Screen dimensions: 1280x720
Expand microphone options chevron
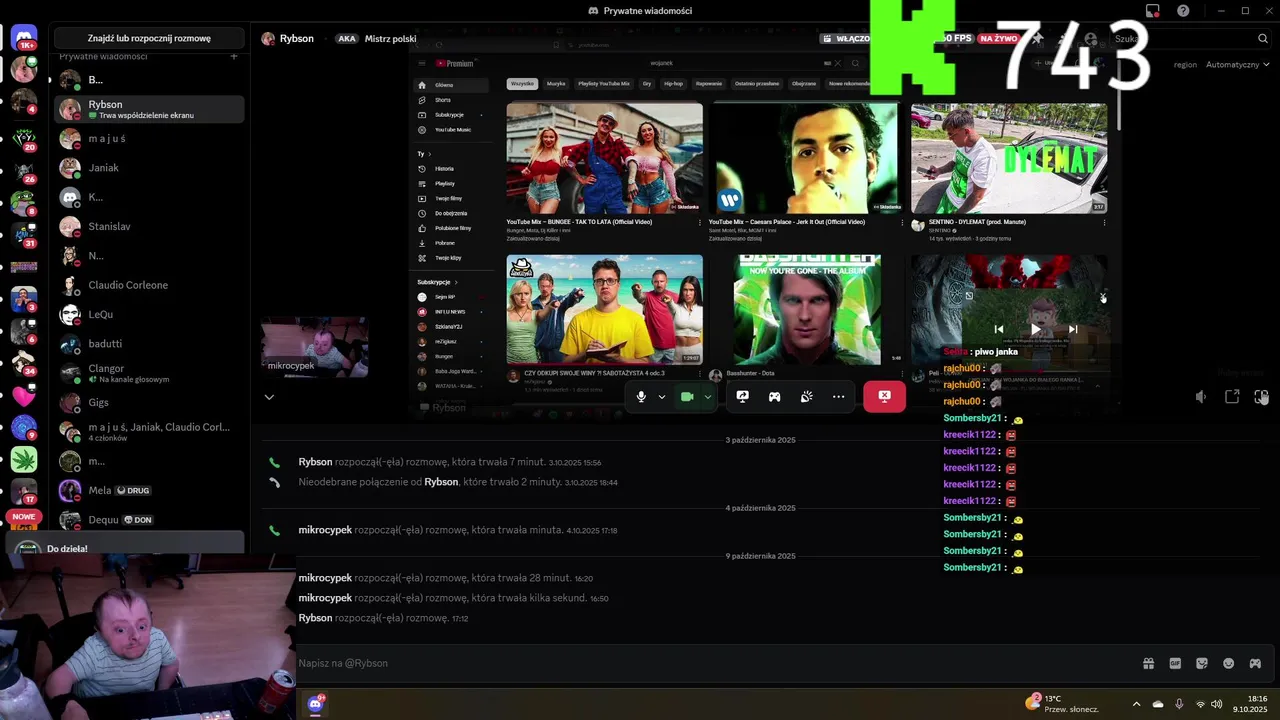[x=661, y=397]
